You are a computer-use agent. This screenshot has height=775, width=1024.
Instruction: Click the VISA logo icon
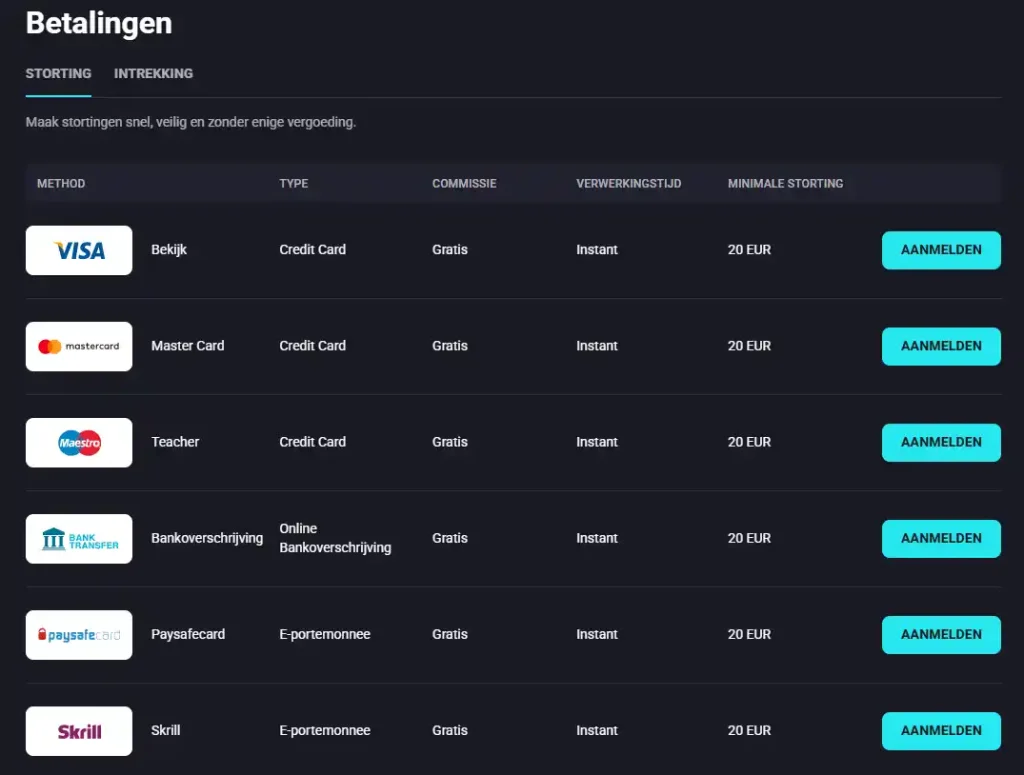tap(78, 250)
